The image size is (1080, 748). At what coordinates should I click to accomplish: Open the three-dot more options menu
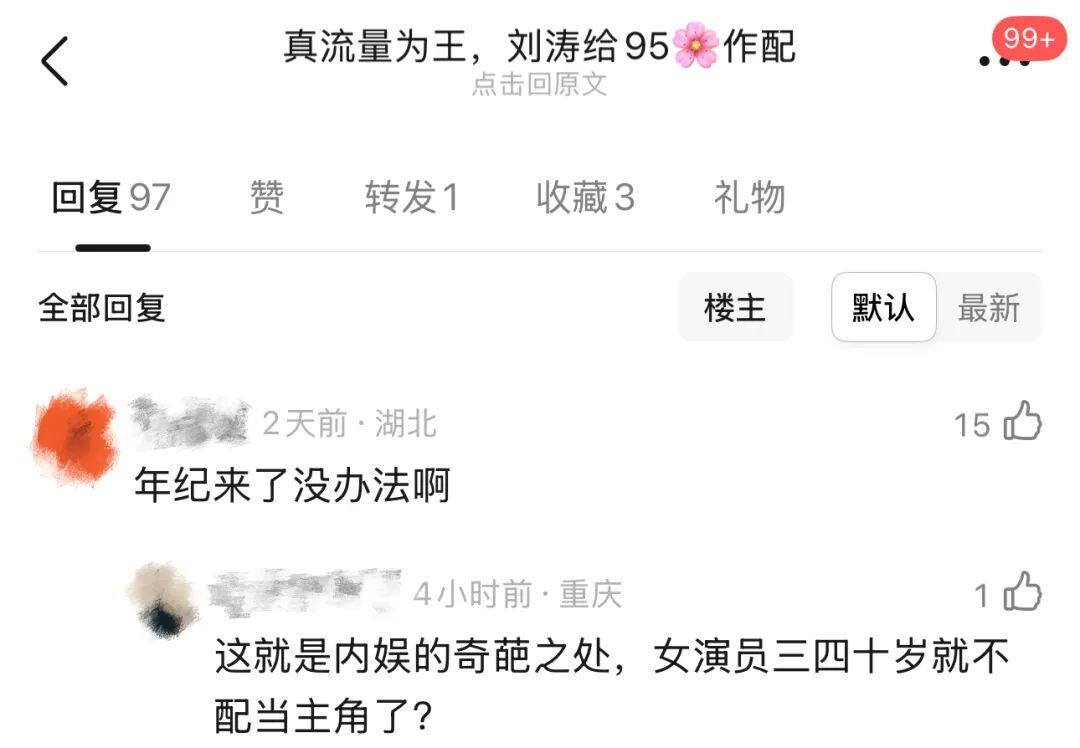pos(1005,61)
